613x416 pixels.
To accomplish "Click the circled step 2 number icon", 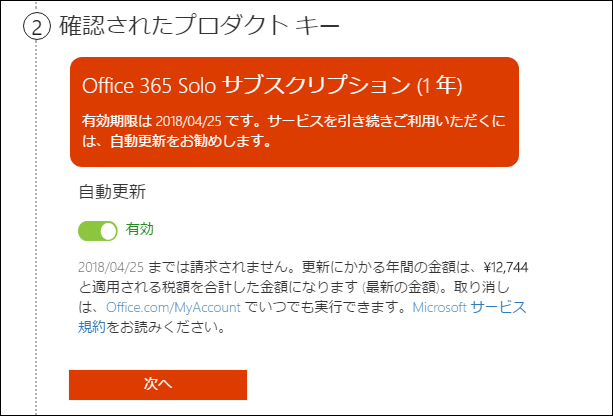I will pyautogui.click(x=37, y=27).
